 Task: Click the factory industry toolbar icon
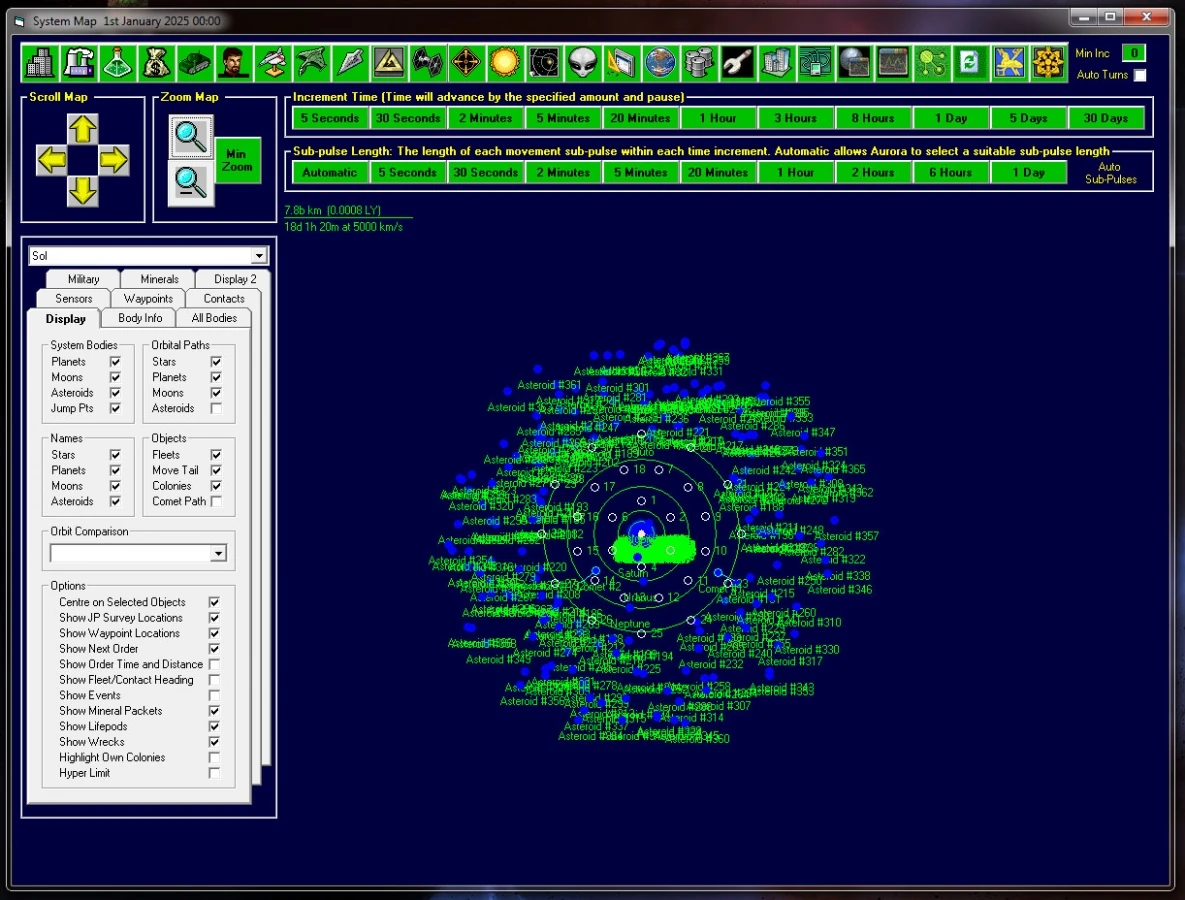(79, 63)
